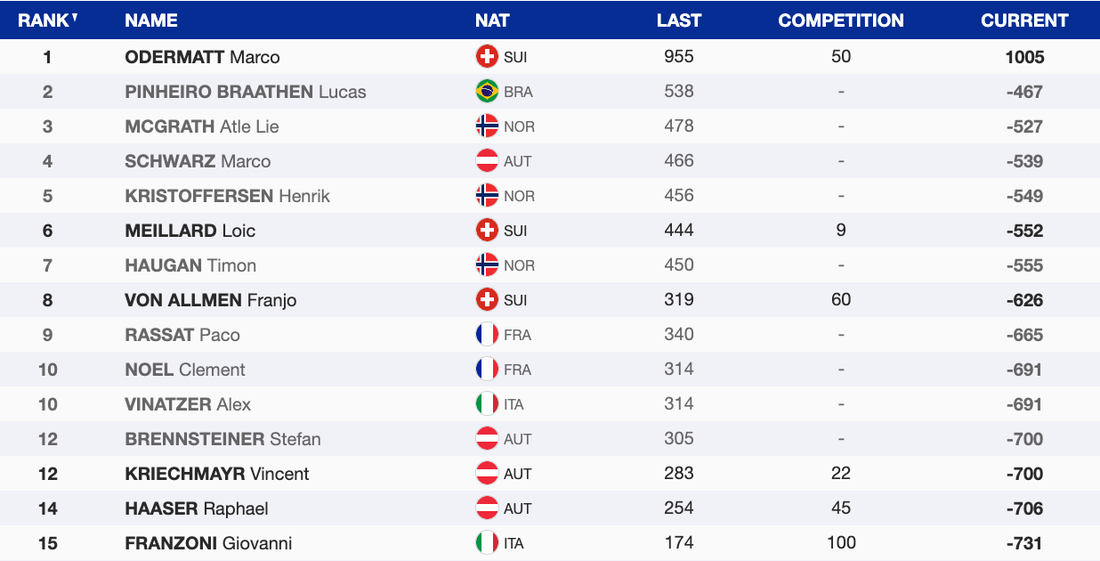Click the French flag in Rassat's row

487,335
